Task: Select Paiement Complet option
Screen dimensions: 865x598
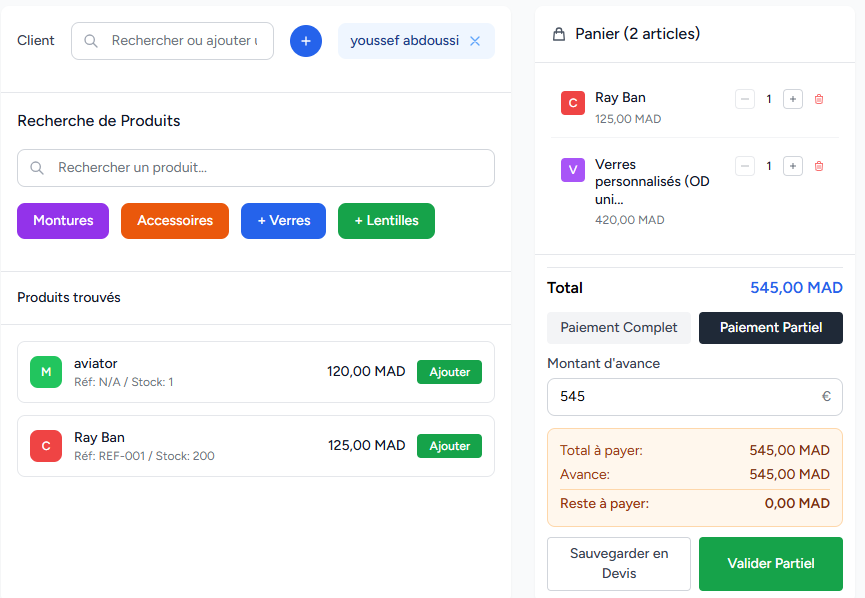Action: click(619, 328)
